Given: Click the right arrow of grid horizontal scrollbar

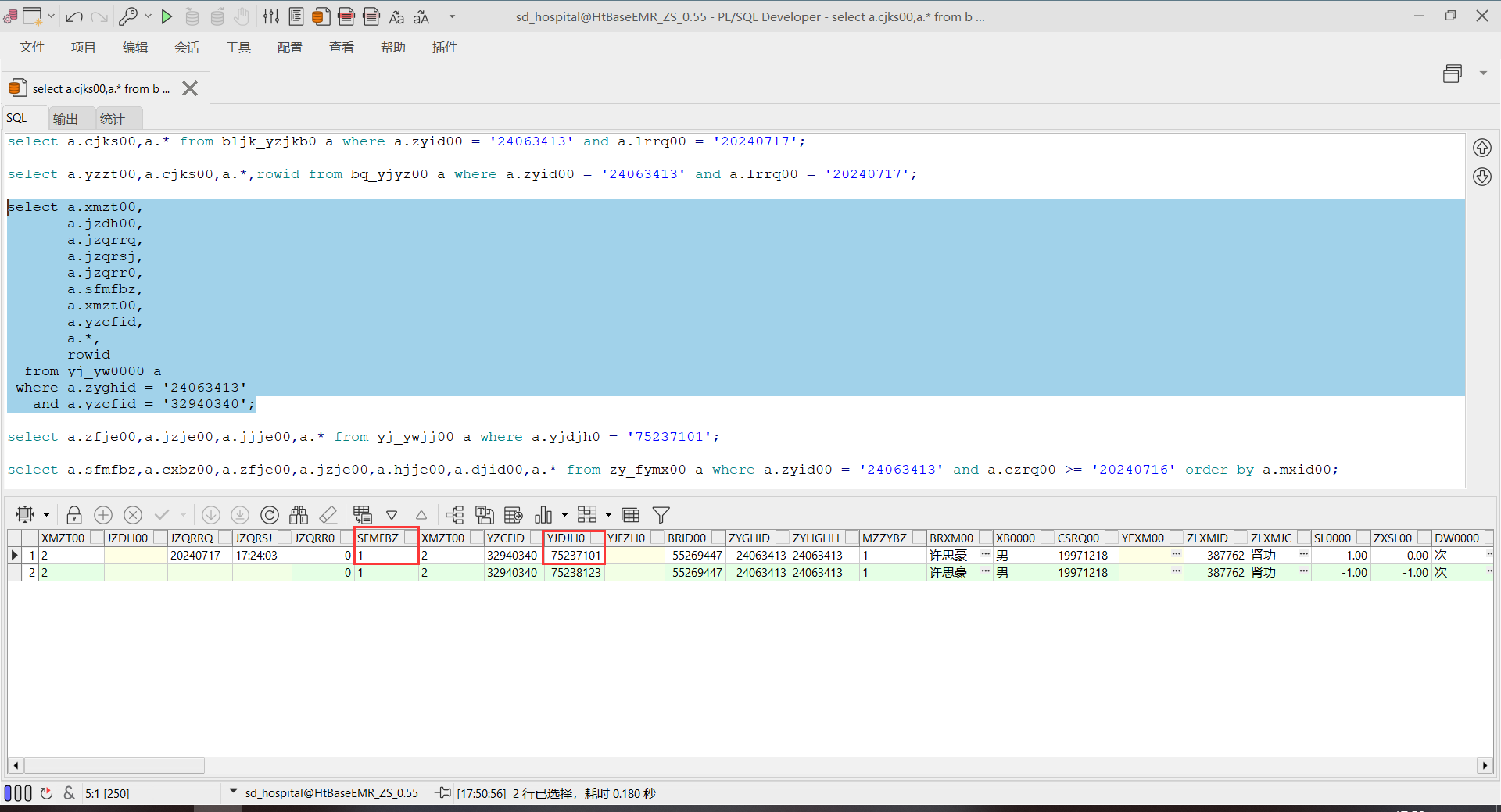Looking at the screenshot, I should (x=1485, y=766).
